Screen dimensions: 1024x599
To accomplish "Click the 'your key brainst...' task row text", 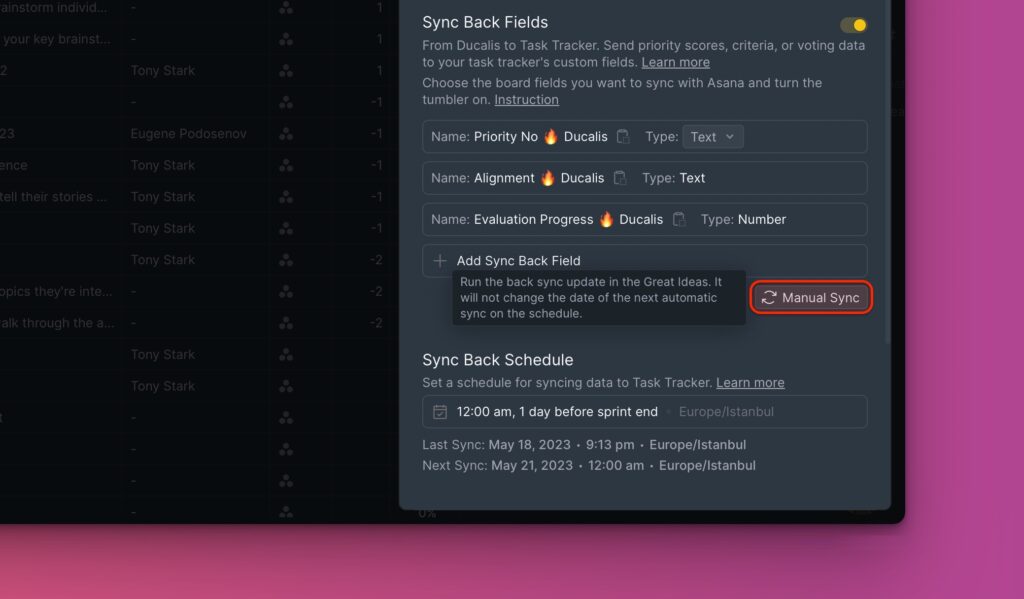I will (56, 39).
